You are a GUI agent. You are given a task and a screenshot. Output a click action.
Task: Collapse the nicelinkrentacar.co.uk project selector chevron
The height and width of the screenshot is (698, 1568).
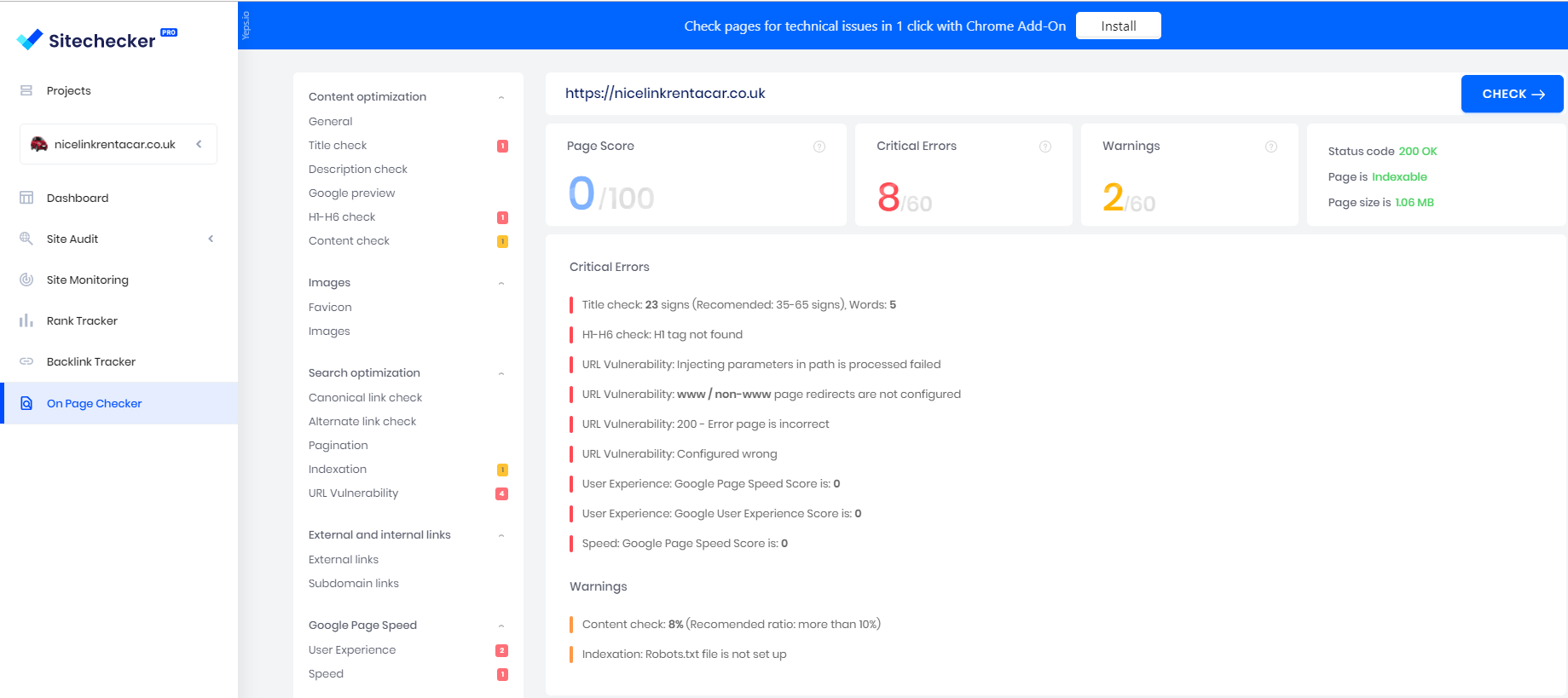click(200, 144)
